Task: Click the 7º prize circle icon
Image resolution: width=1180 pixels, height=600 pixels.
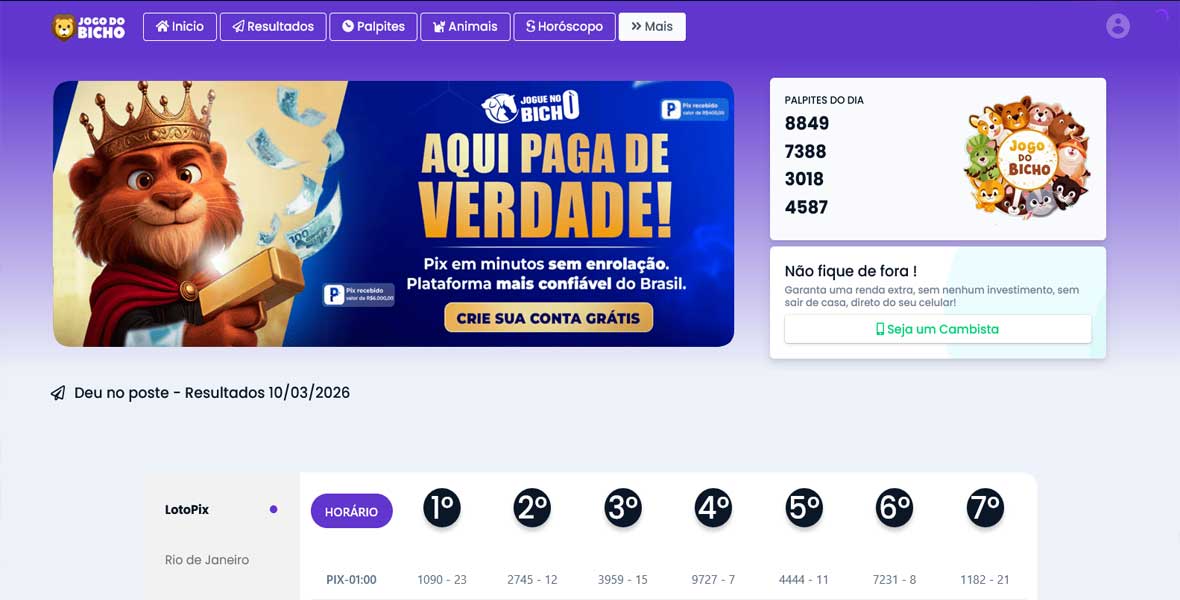Action: tap(985, 508)
